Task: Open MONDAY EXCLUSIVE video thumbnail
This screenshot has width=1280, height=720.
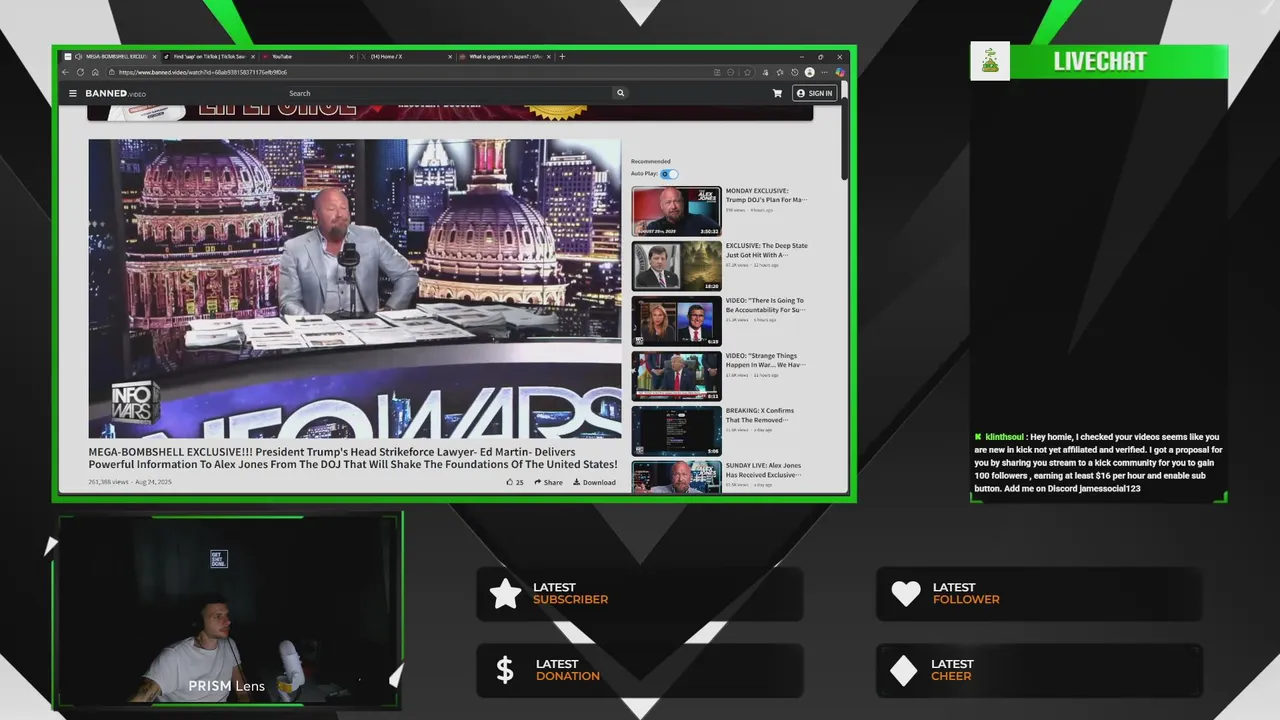Action: (x=676, y=211)
